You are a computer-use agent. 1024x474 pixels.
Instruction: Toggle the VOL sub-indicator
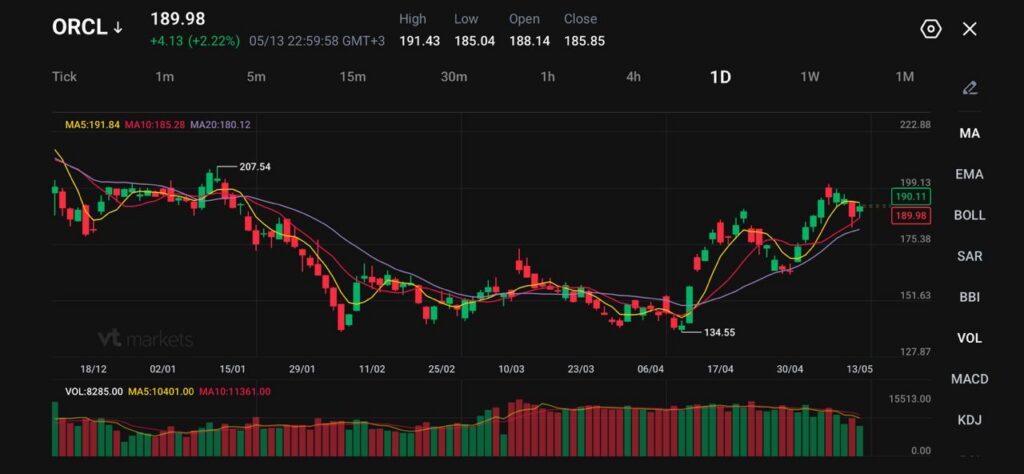[x=970, y=338]
